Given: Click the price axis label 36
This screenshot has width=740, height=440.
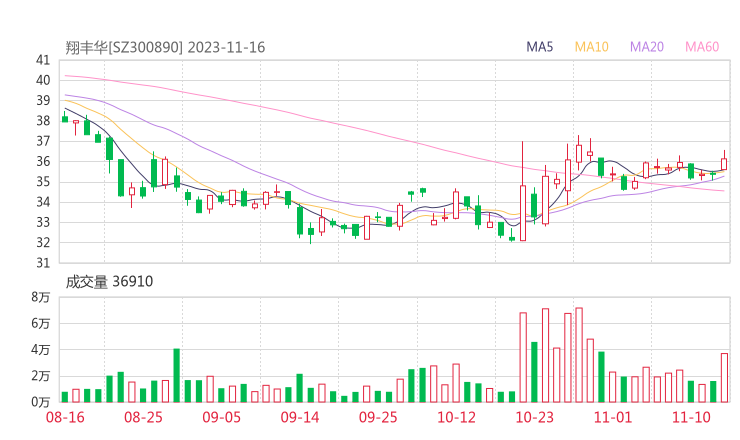Looking at the screenshot, I should 43,161.
